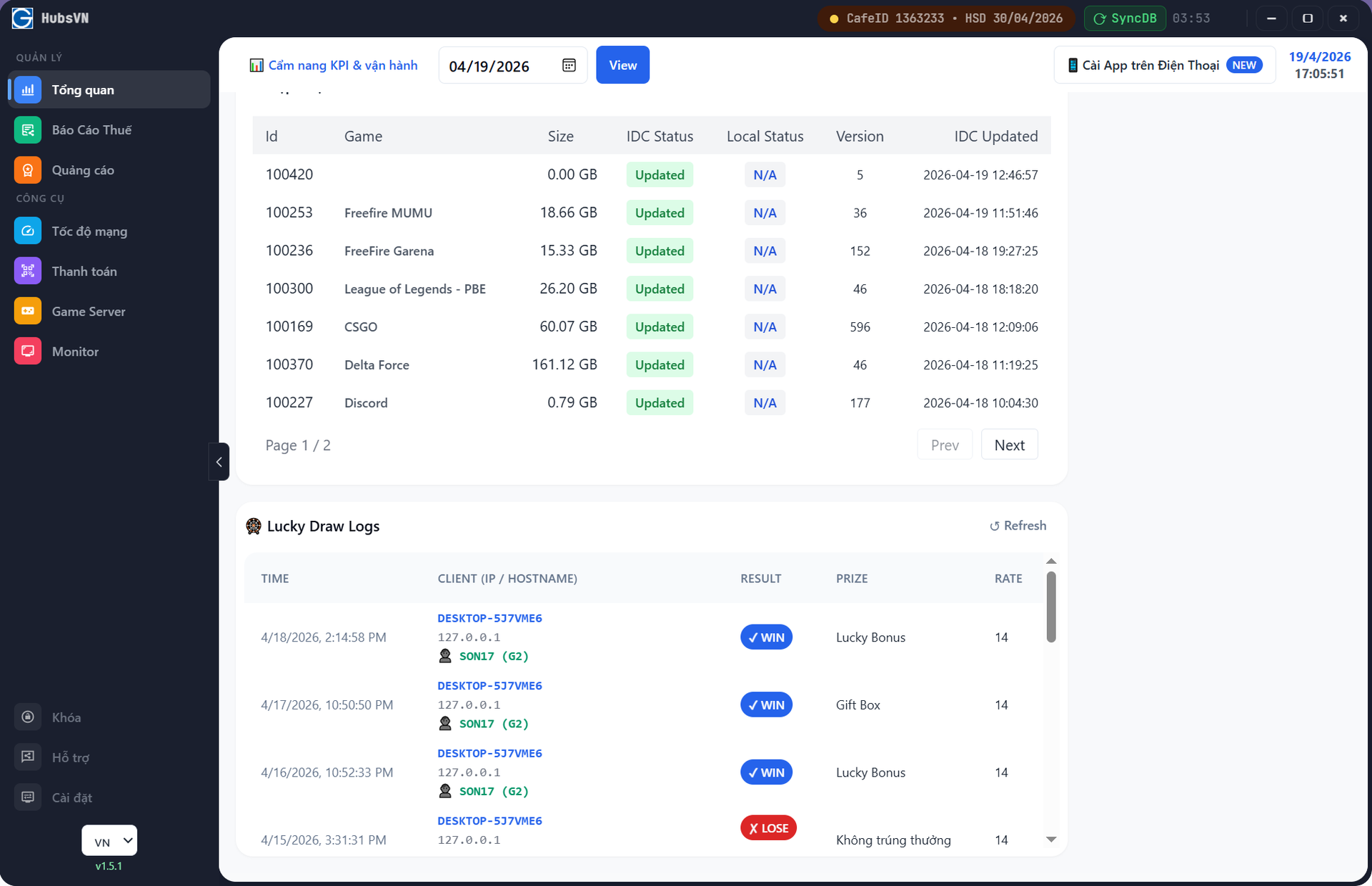
Task: Open Tốc độ mạng speed icon
Action: (x=28, y=232)
